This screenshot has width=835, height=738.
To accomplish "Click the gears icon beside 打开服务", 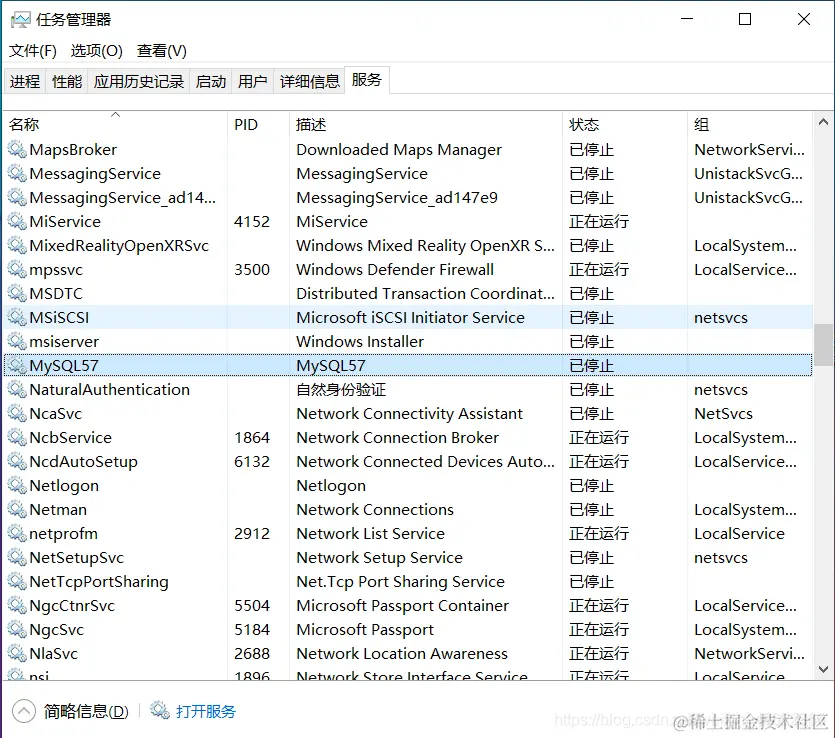I will coord(160,710).
